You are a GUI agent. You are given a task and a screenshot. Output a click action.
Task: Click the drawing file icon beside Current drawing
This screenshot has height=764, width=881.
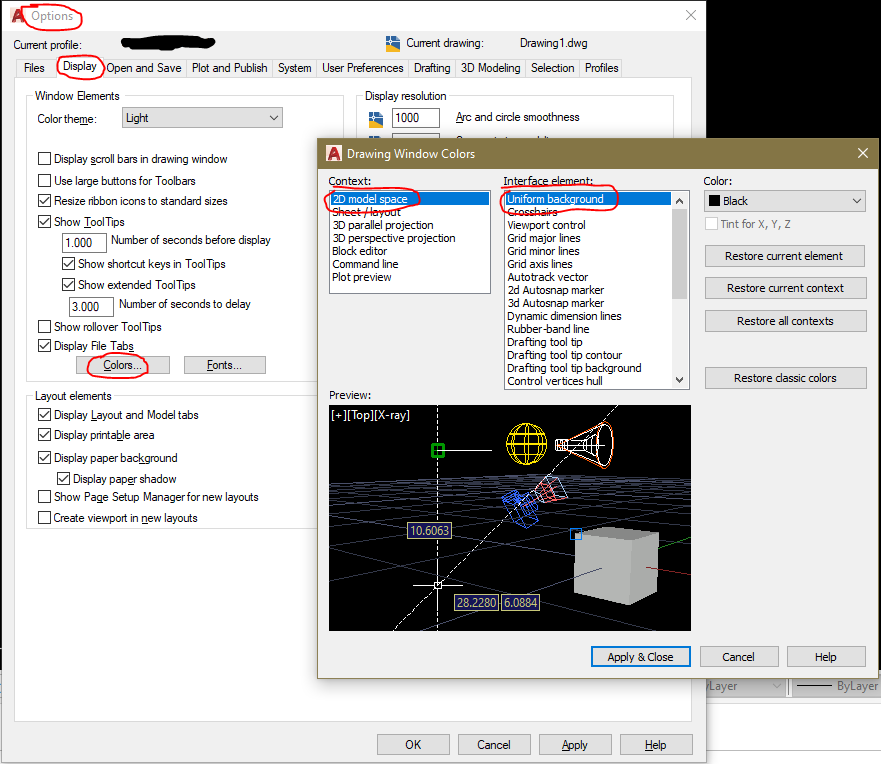(393, 43)
